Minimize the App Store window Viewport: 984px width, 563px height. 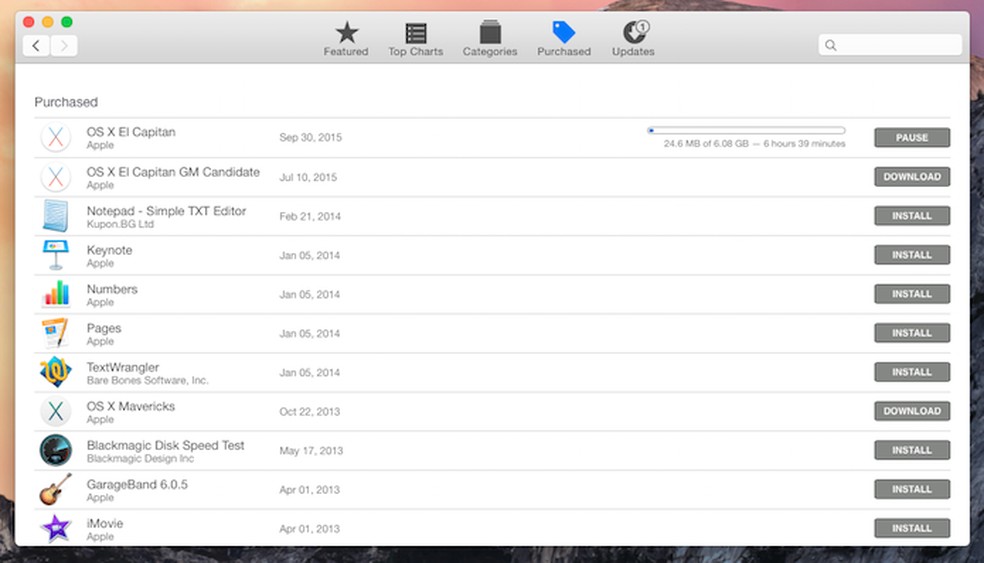click(x=48, y=22)
